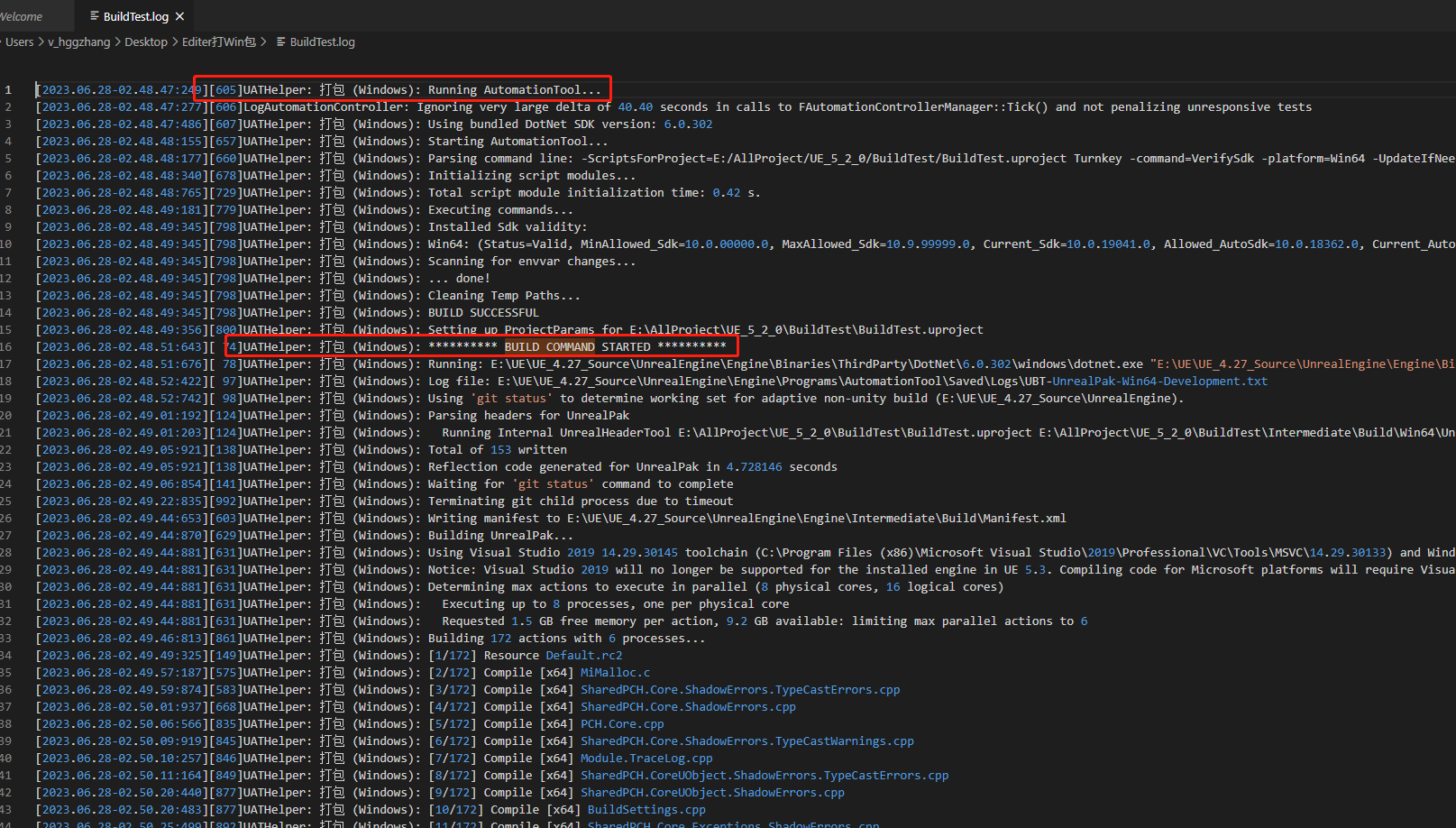Image resolution: width=1456 pixels, height=828 pixels.
Task: Open Editer打Win包 breadcrumb folder
Action: 219,42
